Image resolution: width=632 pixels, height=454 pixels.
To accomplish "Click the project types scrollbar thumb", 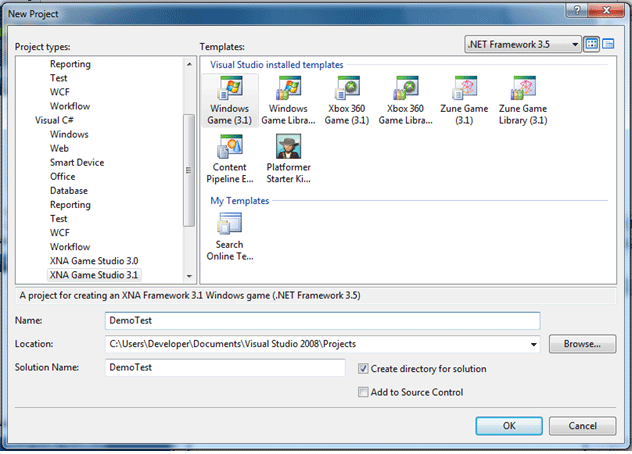I will (x=189, y=171).
